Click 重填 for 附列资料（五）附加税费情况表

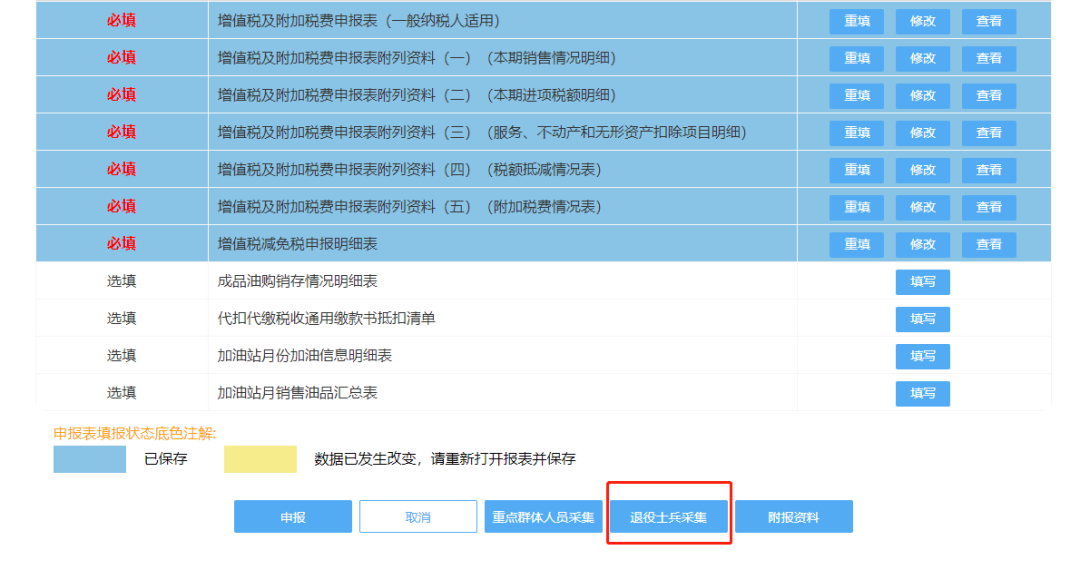coord(856,207)
